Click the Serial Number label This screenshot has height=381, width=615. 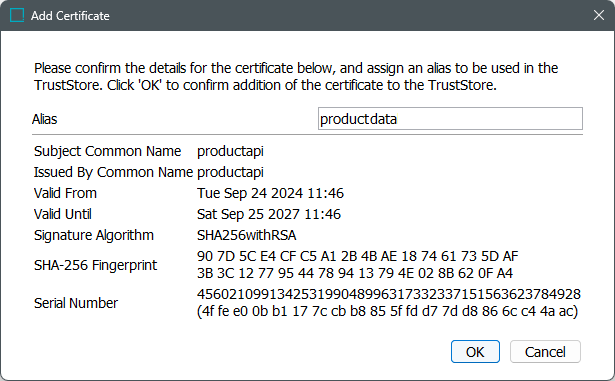(x=76, y=303)
